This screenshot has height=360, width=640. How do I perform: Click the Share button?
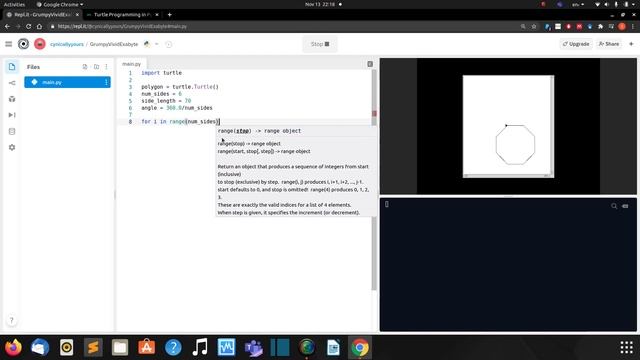click(609, 44)
